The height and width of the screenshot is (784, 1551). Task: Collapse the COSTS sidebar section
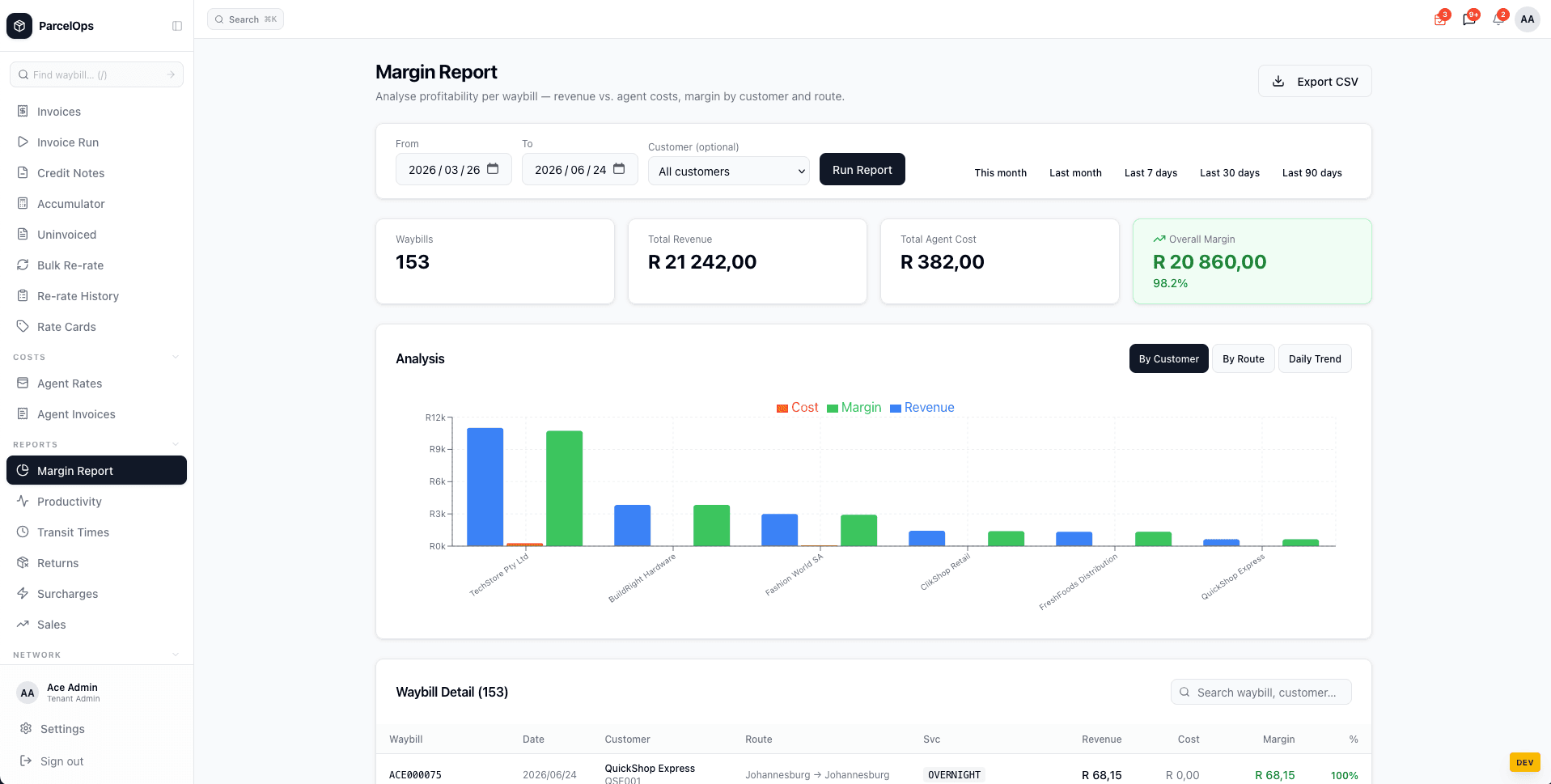(x=176, y=357)
